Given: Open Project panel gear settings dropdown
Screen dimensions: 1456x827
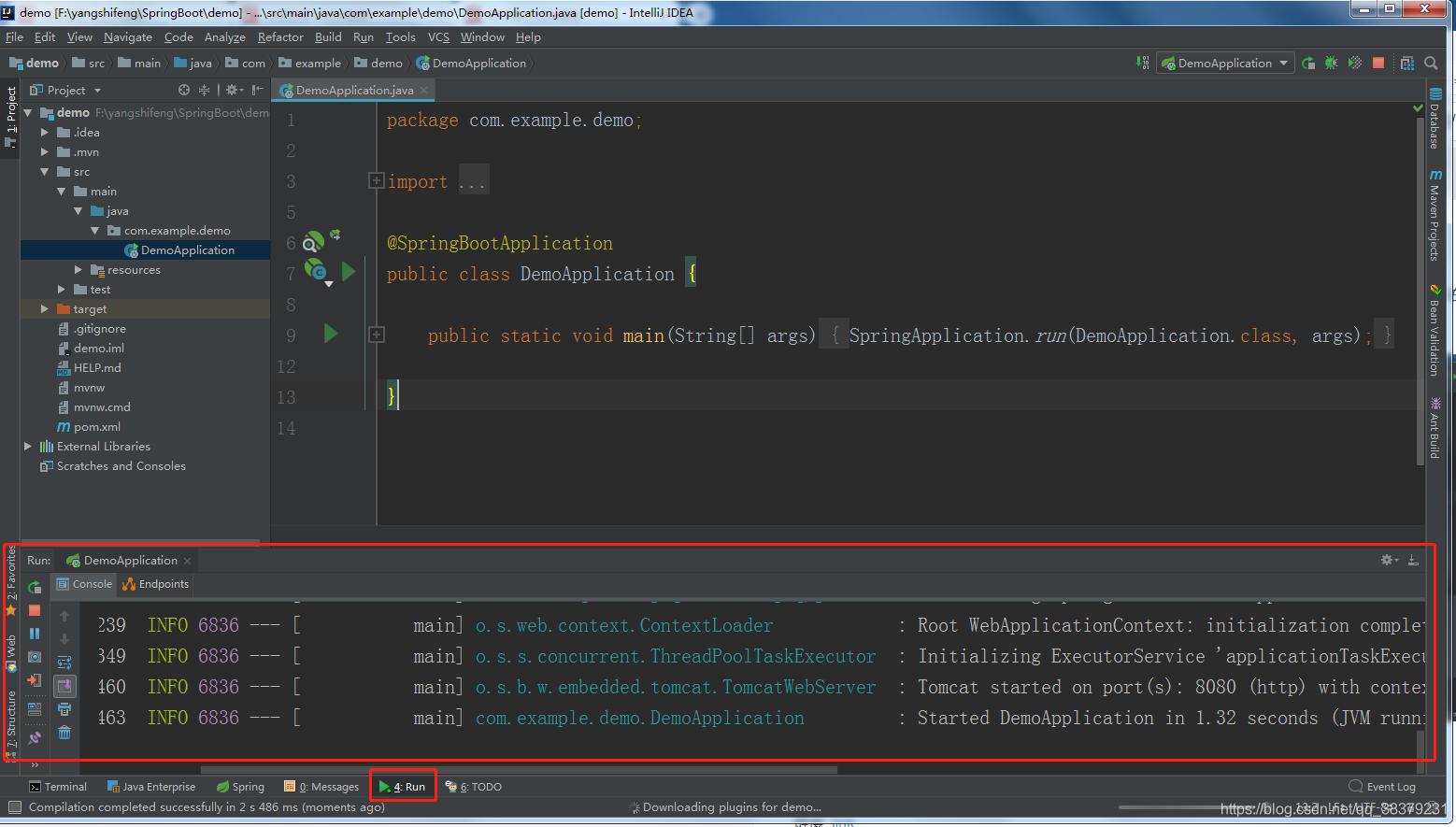Looking at the screenshot, I should coord(235,90).
